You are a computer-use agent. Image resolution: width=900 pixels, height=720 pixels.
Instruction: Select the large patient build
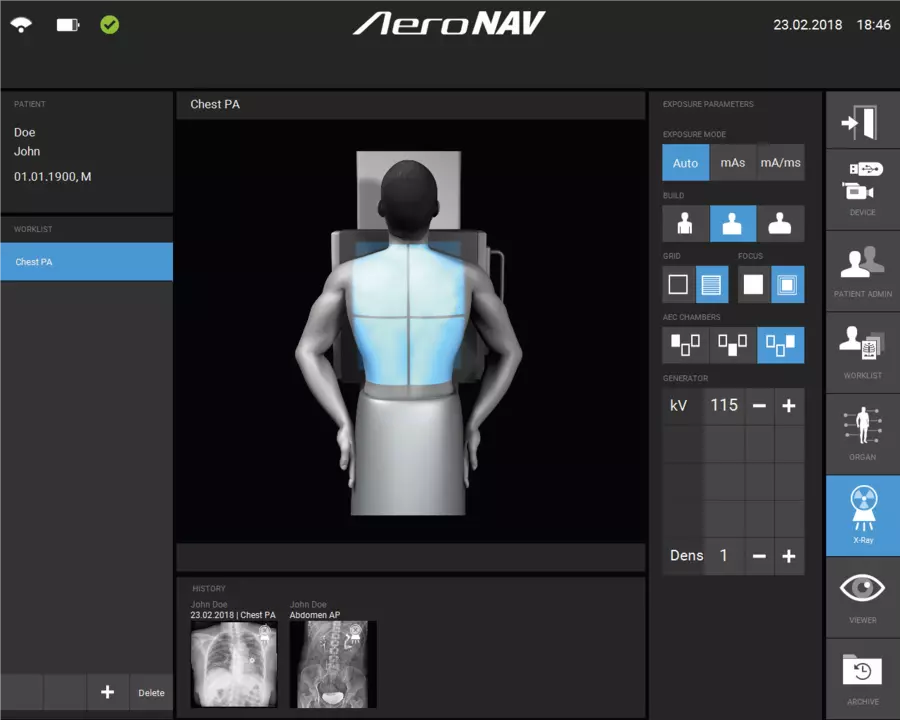(x=781, y=223)
